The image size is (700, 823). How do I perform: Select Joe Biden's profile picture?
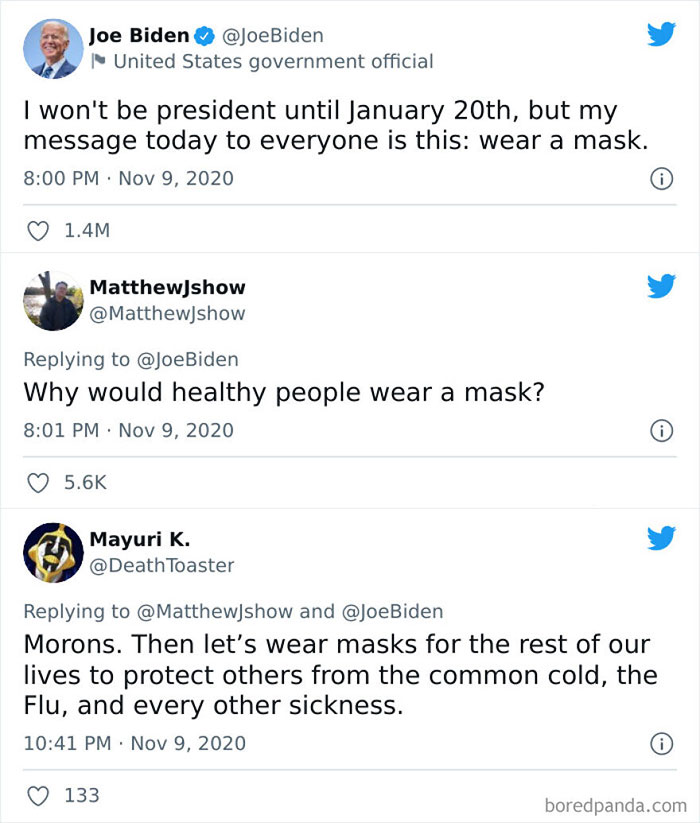51,47
